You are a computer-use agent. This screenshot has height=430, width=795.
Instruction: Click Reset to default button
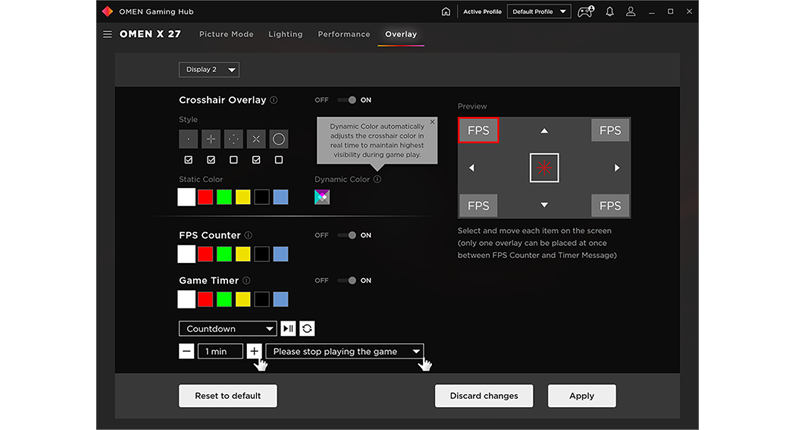228,396
